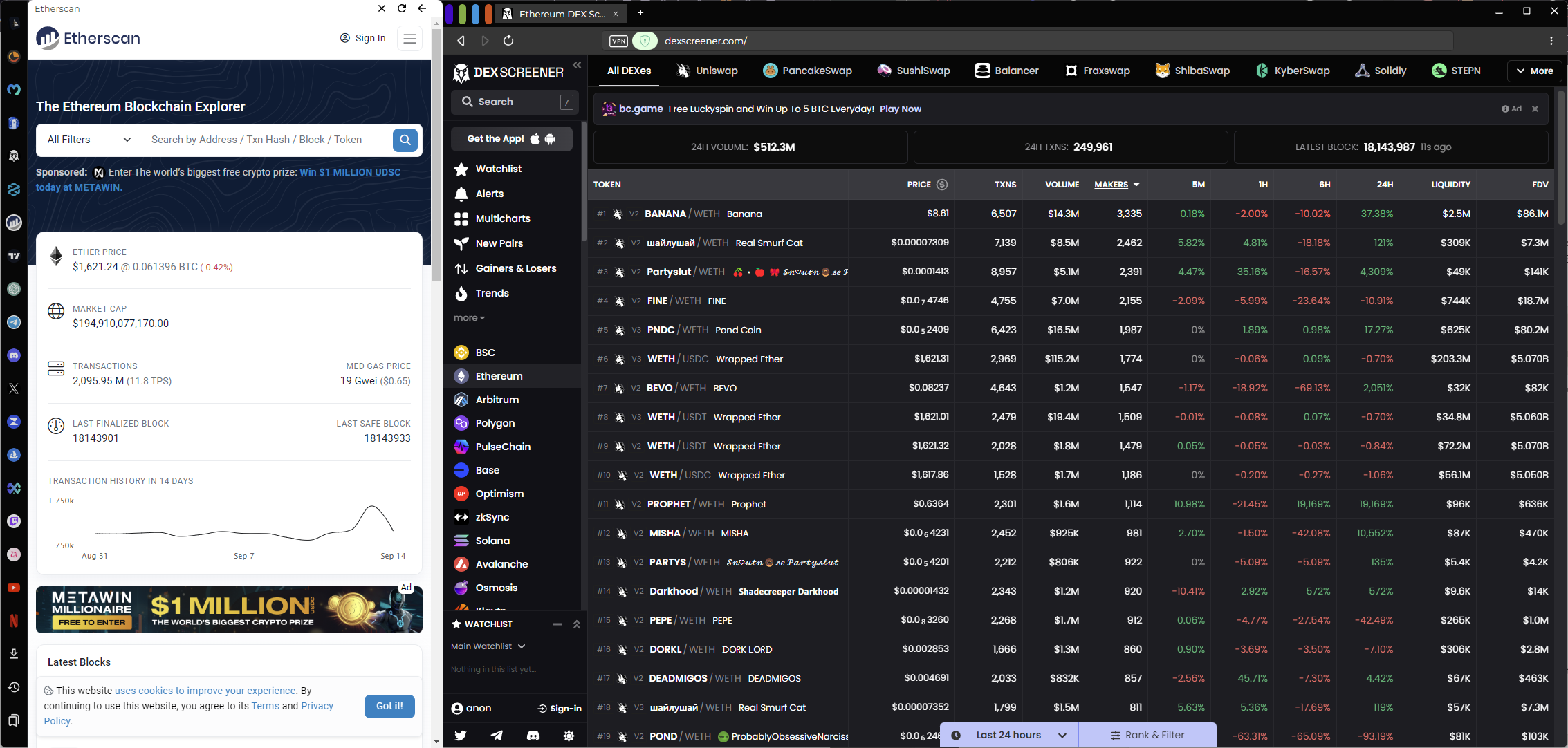Open Rank & Filter options
This screenshot has height=748, width=1568.
[x=1147, y=735]
